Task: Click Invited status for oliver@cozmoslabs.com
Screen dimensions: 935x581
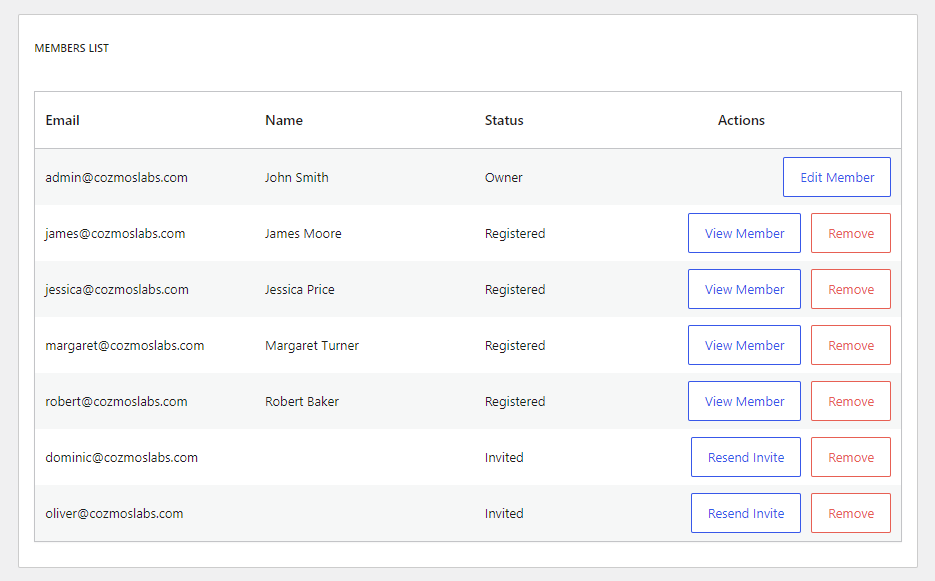Action: click(x=504, y=514)
